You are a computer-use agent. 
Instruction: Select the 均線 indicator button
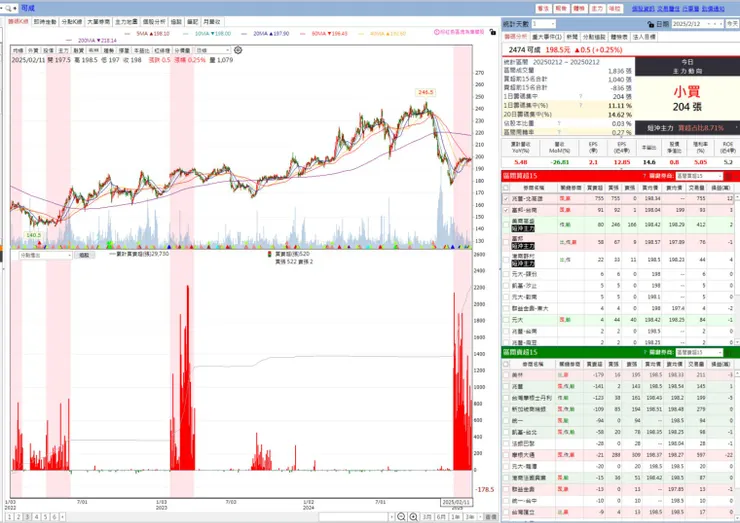pyautogui.click(x=18, y=50)
